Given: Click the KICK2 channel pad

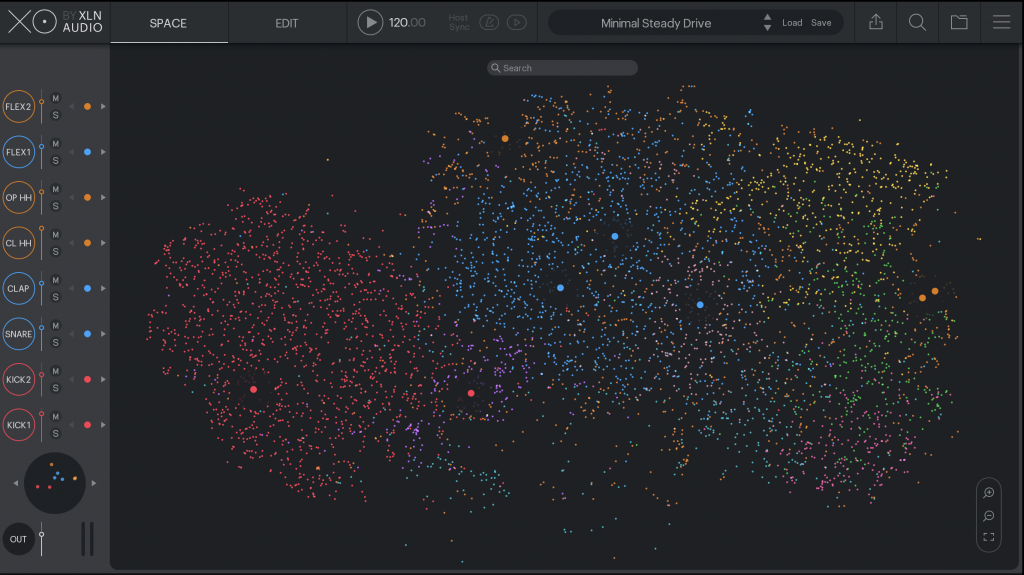Looking at the screenshot, I should pos(18,380).
